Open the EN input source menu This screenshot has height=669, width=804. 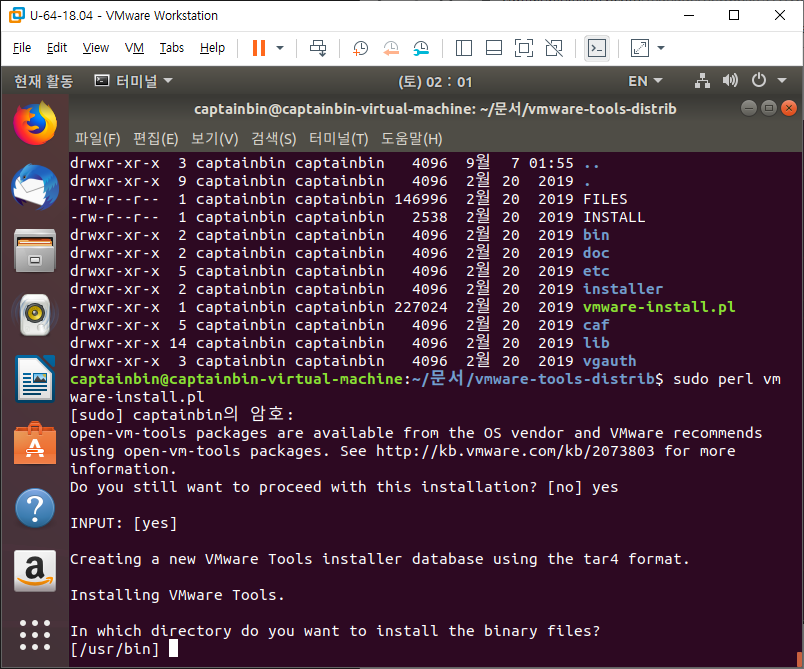(x=645, y=81)
